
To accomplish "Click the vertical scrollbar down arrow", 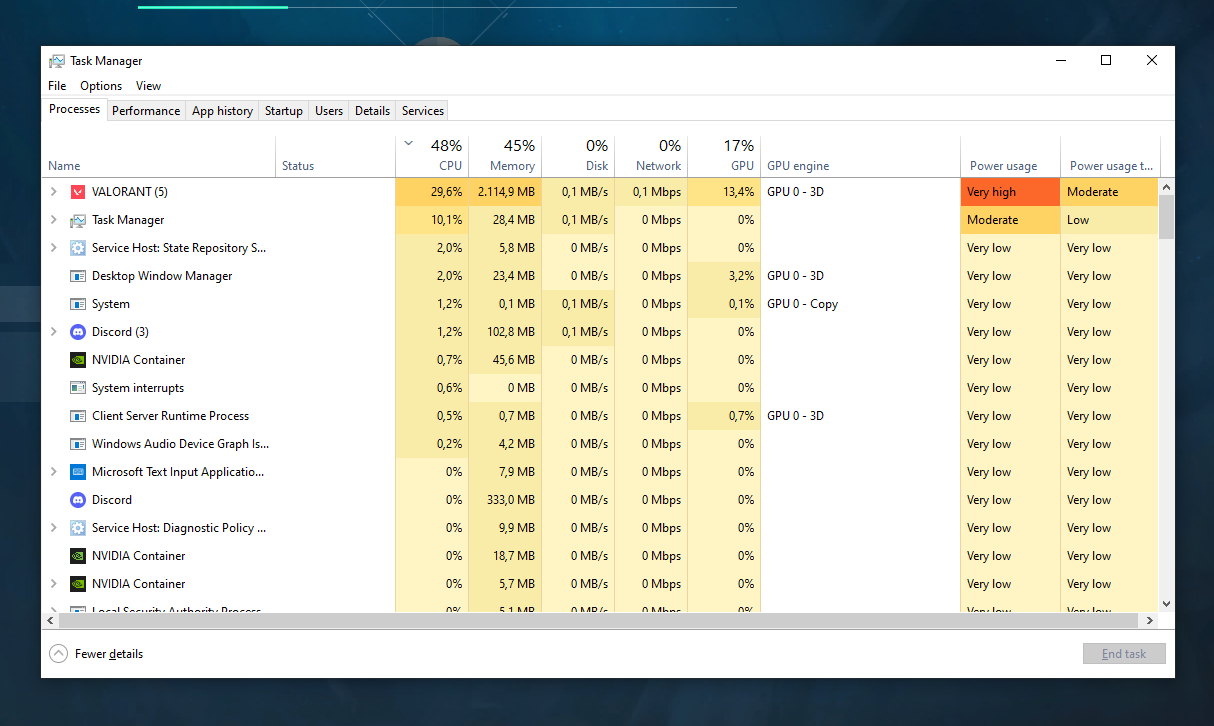I will click(x=1166, y=604).
